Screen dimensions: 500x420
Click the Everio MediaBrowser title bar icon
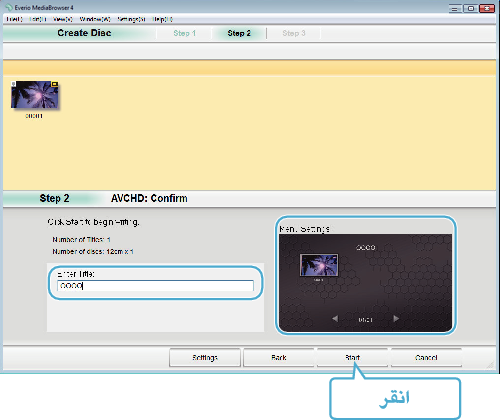click(9, 7)
